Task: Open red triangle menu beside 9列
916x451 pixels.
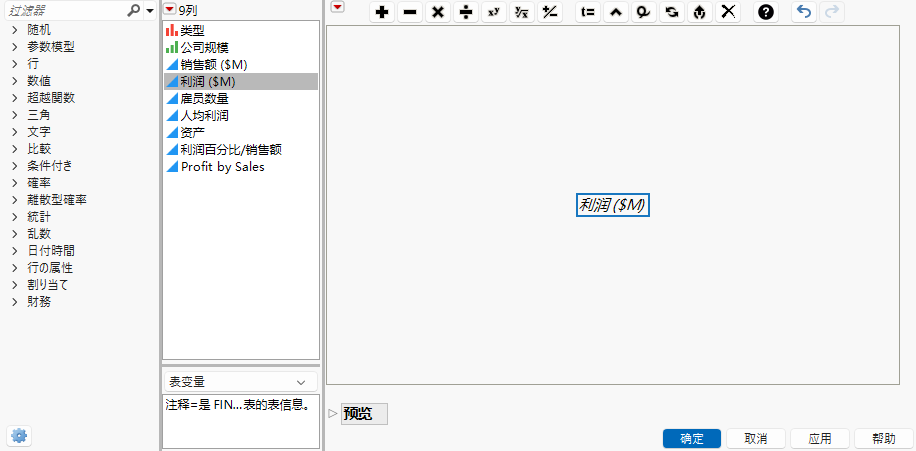Action: [169, 9]
